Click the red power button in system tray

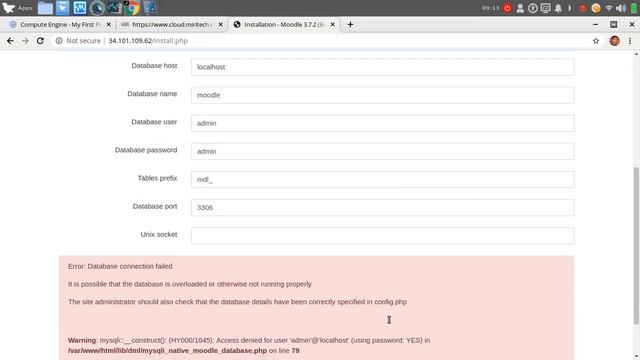(x=507, y=8)
